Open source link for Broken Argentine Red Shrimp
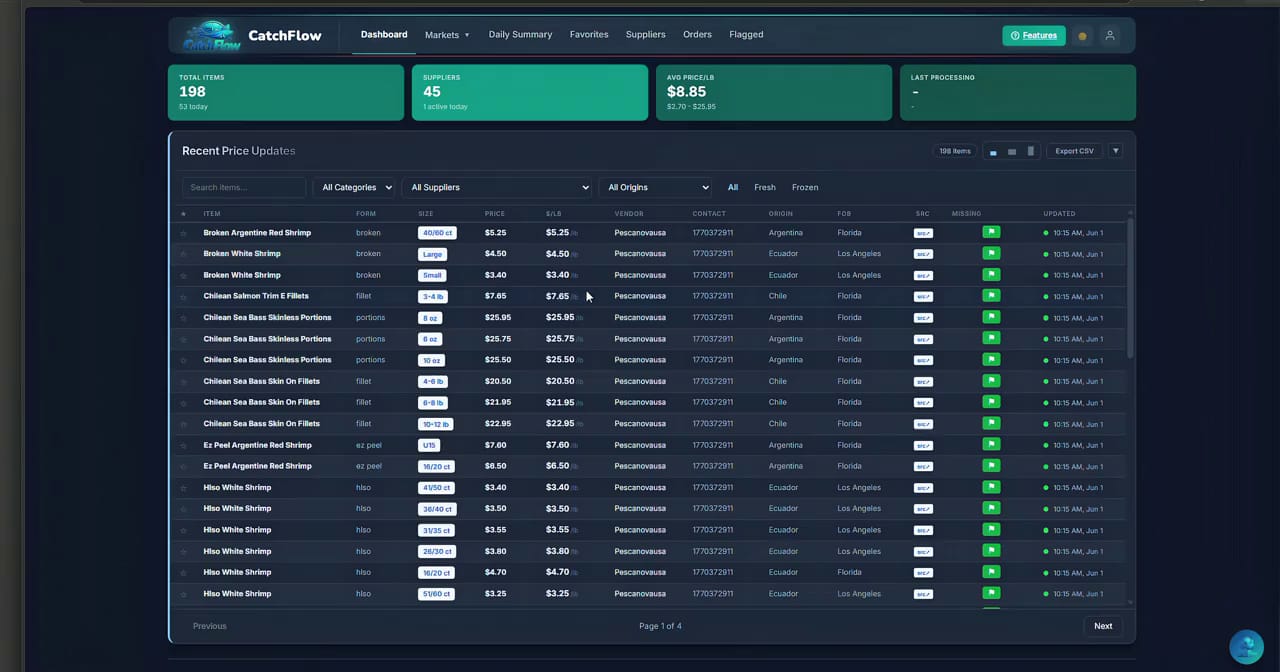The height and width of the screenshot is (672, 1280). [923, 233]
